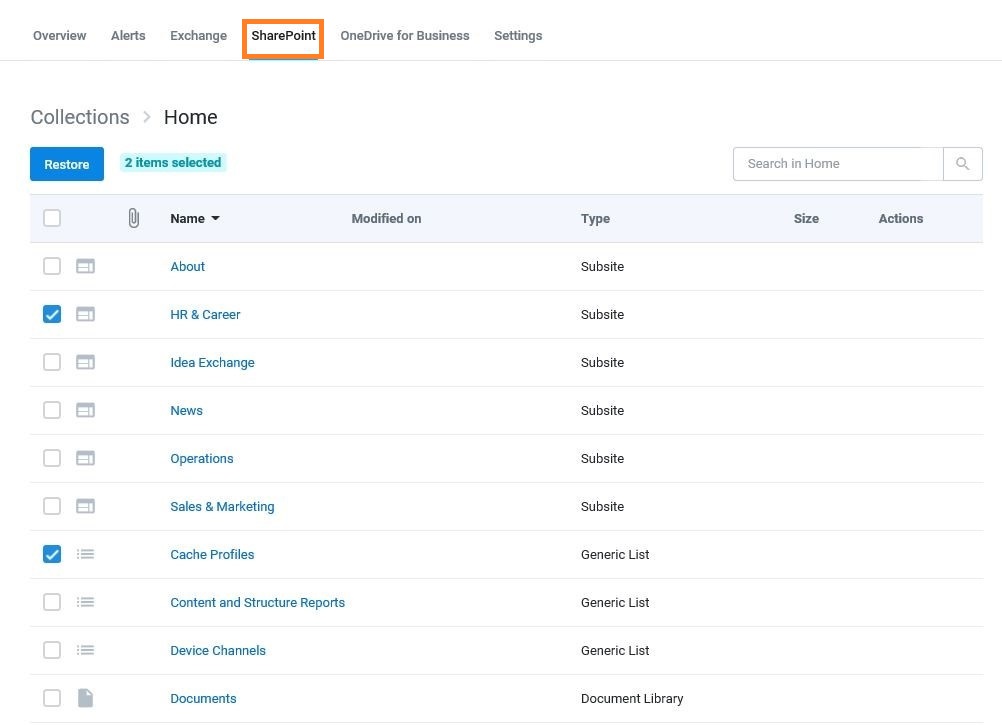The width and height of the screenshot is (1002, 725).
Task: Go to Collections in the breadcrumb
Action: click(80, 117)
